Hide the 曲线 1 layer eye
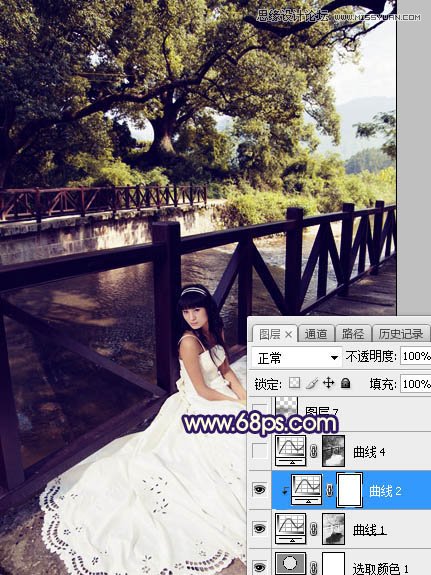 pyautogui.click(x=260, y=528)
